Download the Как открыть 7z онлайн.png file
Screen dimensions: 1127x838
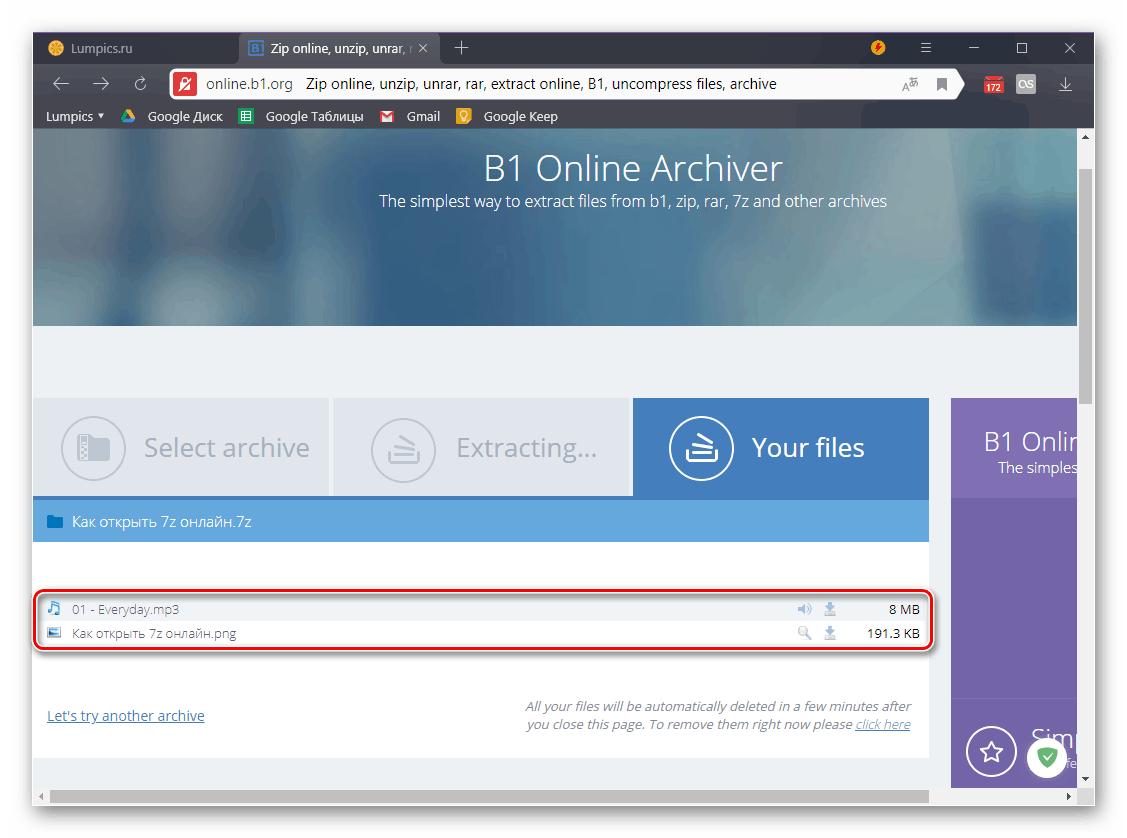(829, 632)
